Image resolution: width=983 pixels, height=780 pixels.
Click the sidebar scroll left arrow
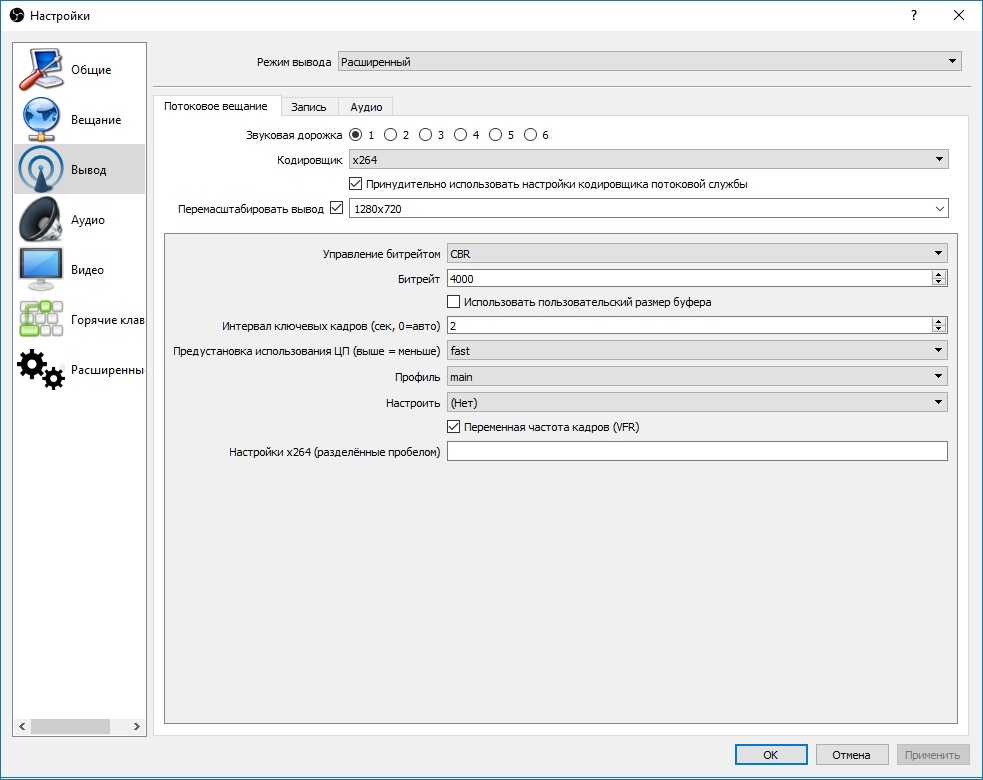pyautogui.click(x=23, y=726)
